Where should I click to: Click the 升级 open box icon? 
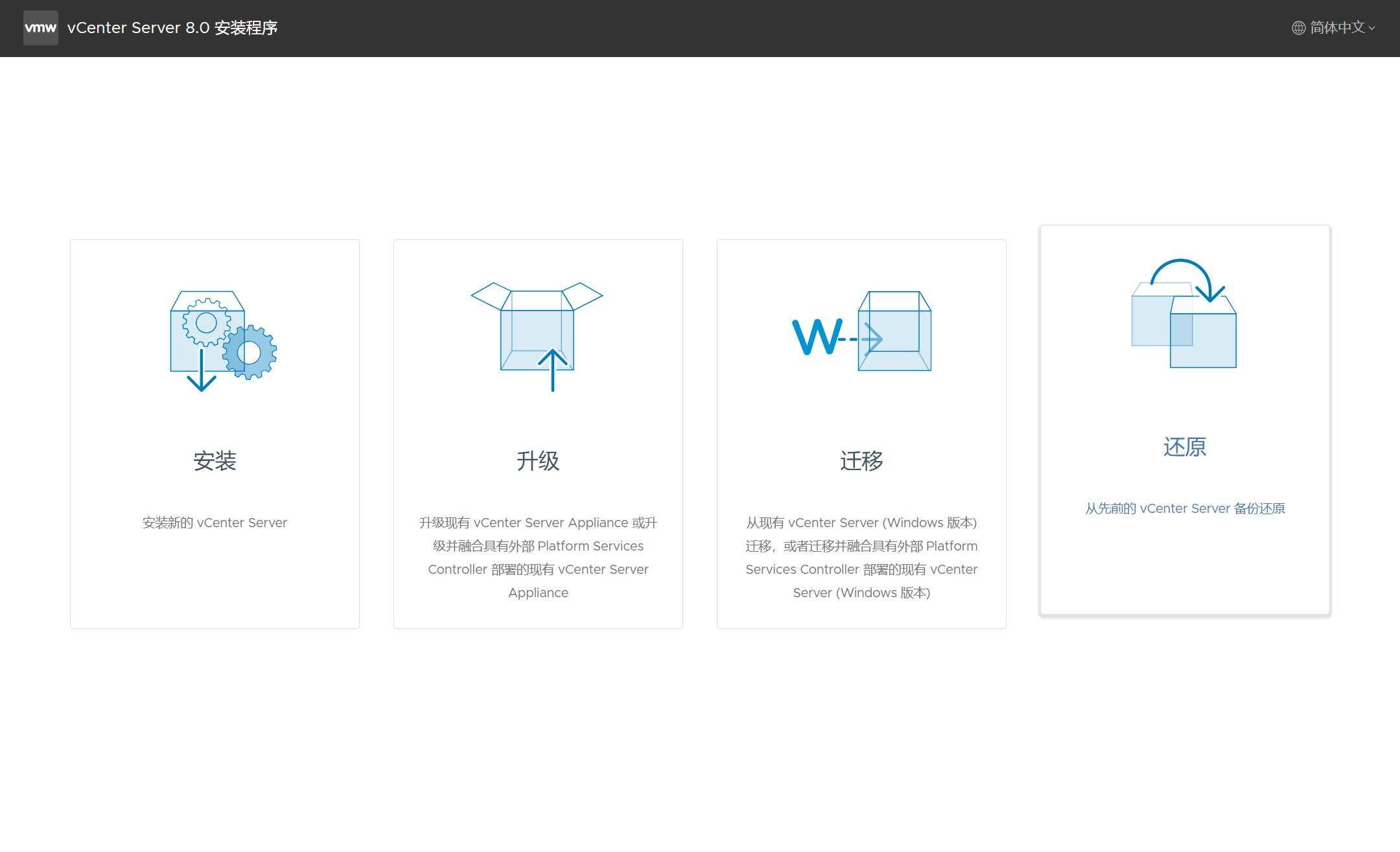coord(537,337)
